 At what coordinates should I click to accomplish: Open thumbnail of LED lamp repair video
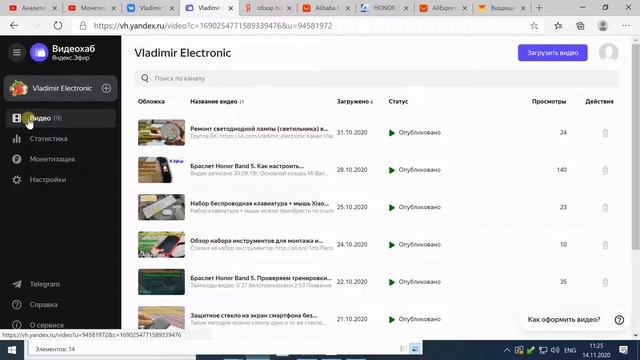pyautogui.click(x=161, y=133)
